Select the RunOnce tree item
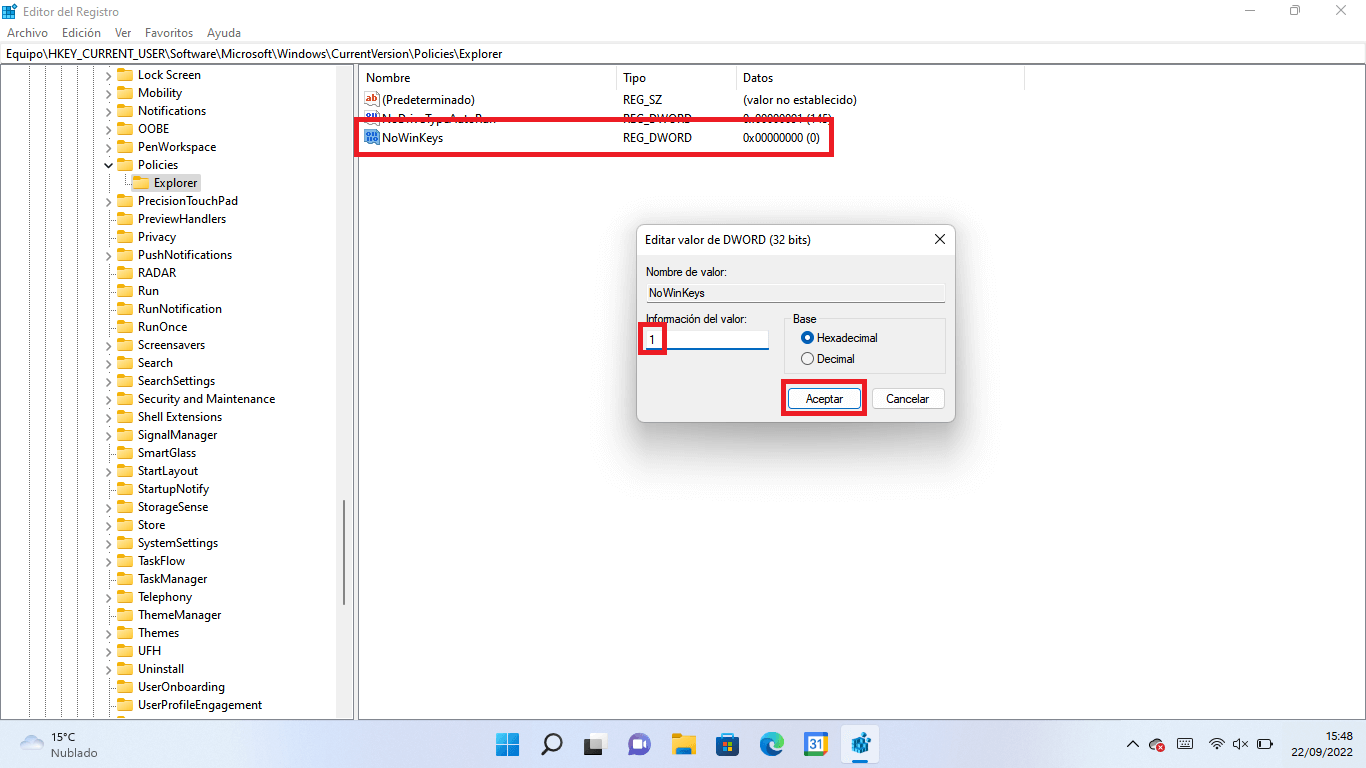1366x768 pixels. point(162,327)
